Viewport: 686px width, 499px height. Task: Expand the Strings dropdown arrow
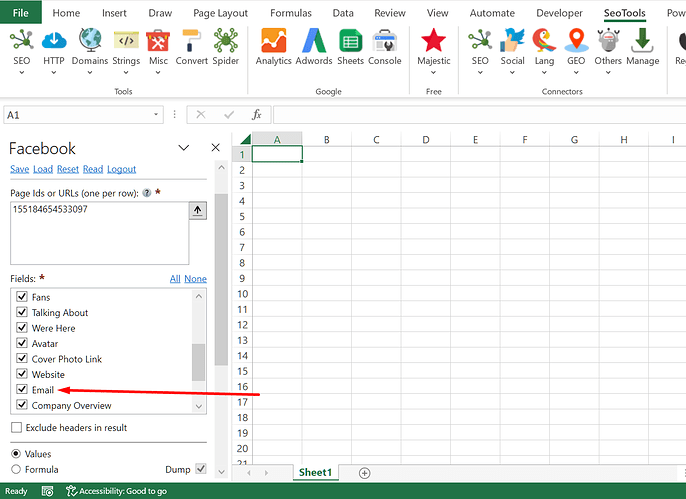(126, 73)
